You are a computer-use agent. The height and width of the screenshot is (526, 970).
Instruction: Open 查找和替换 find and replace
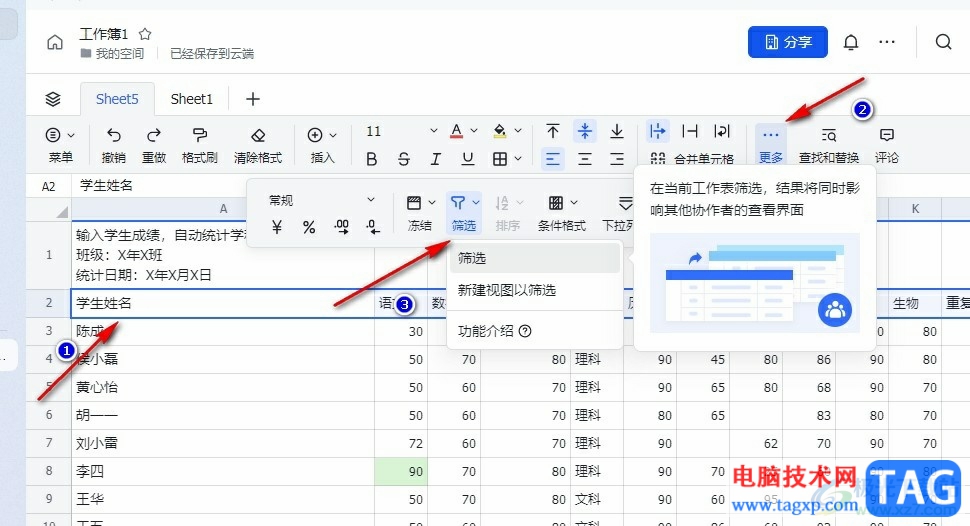click(x=829, y=145)
